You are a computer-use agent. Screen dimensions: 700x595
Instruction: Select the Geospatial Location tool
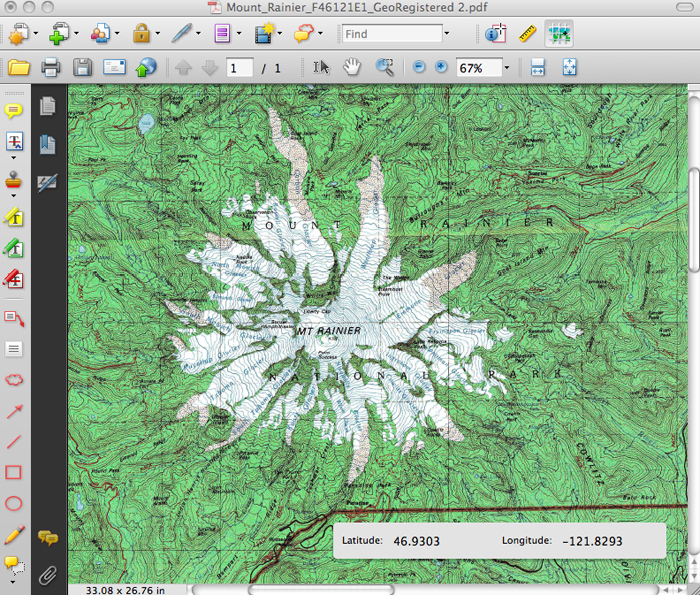click(x=558, y=34)
